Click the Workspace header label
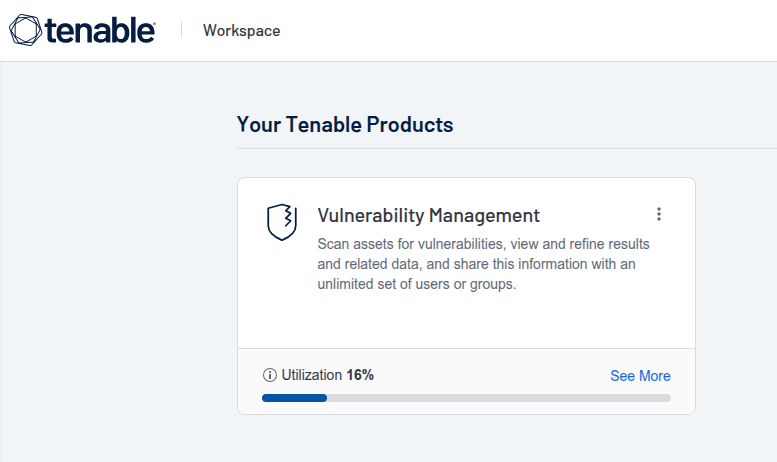777x462 pixels. click(x=241, y=30)
